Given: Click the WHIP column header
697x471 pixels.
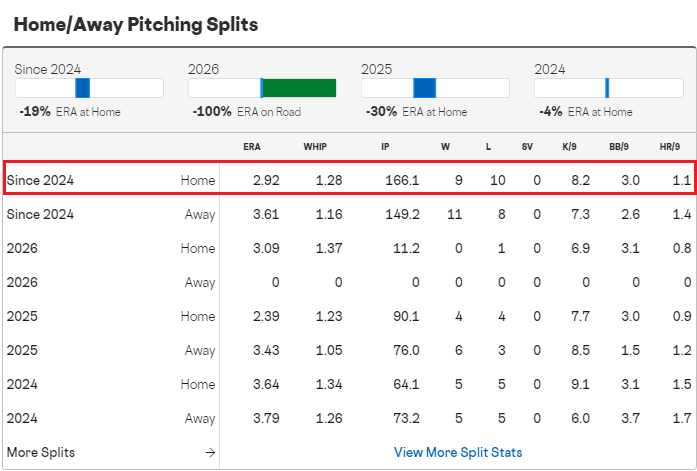Looking at the screenshot, I should tap(315, 147).
